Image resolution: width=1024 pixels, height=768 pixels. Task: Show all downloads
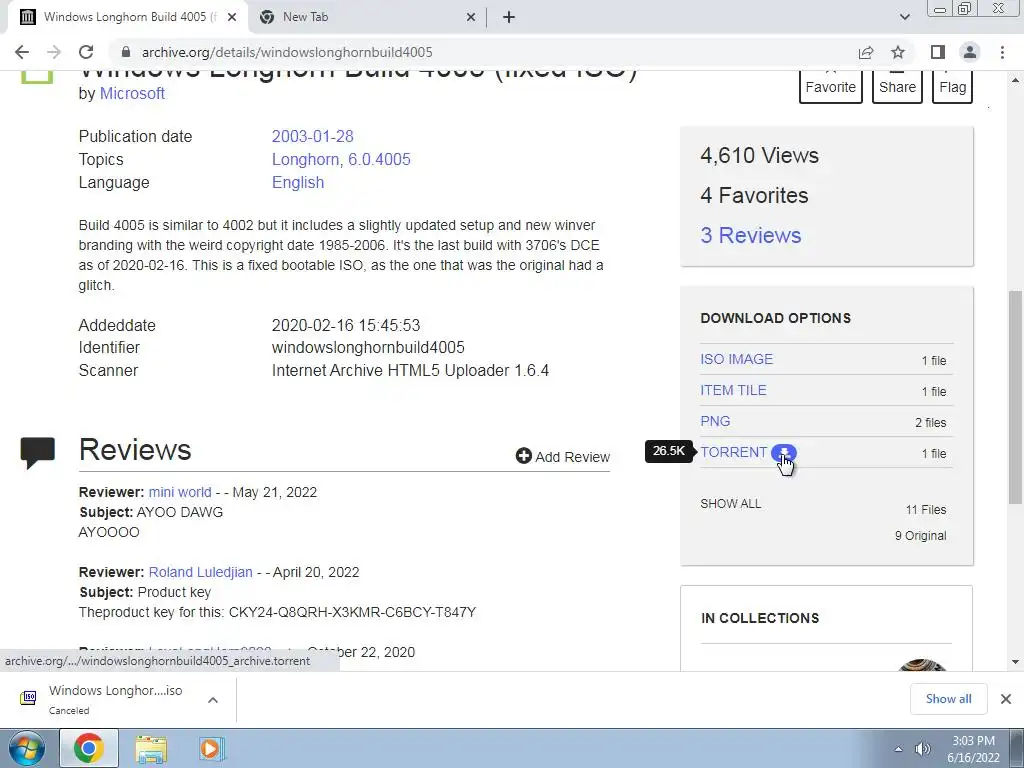click(x=948, y=699)
